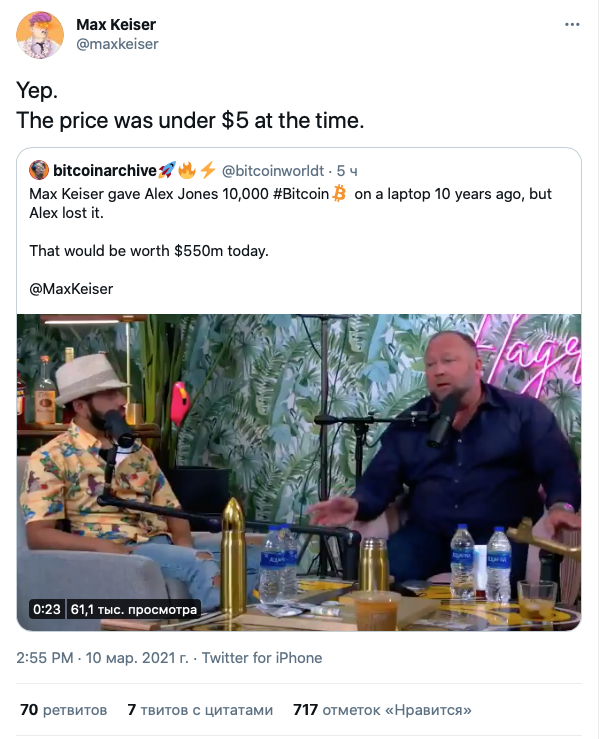Image resolution: width=602 pixels, height=739 pixels.
Task: View the 70 ретвитов list
Action: coord(63,710)
